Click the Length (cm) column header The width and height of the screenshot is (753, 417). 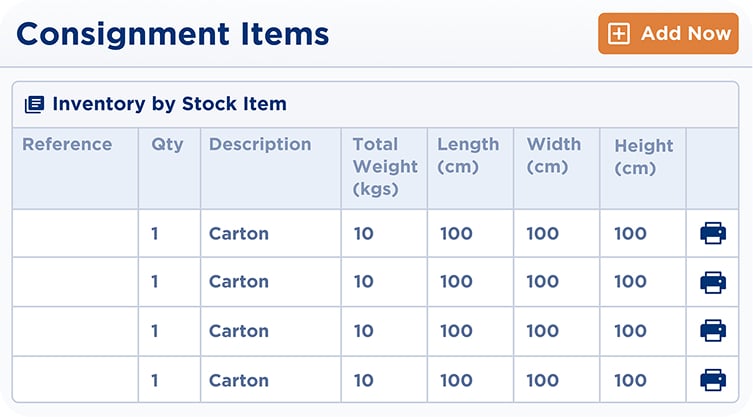[x=467, y=156]
